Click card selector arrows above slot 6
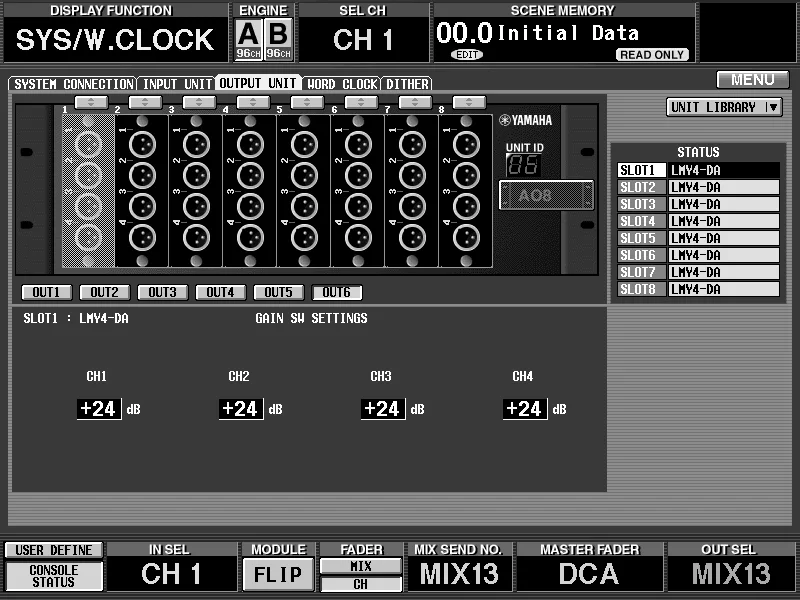 tap(361, 102)
